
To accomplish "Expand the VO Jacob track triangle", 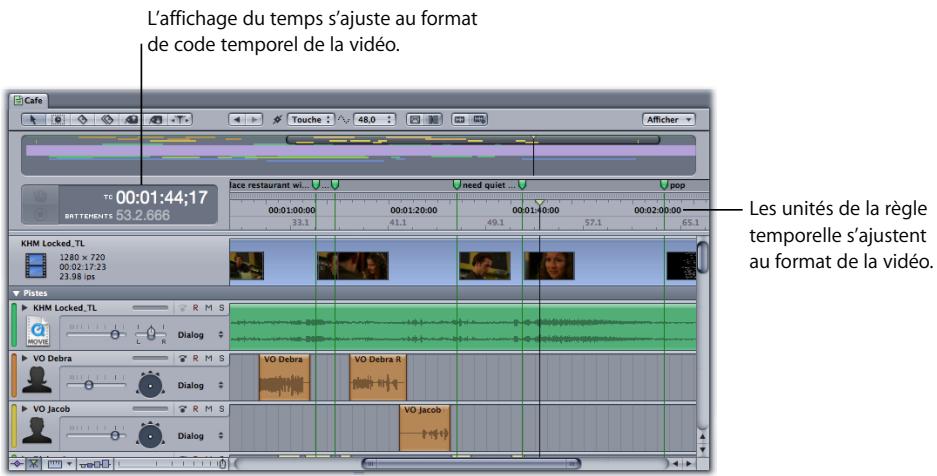I will click(25, 409).
